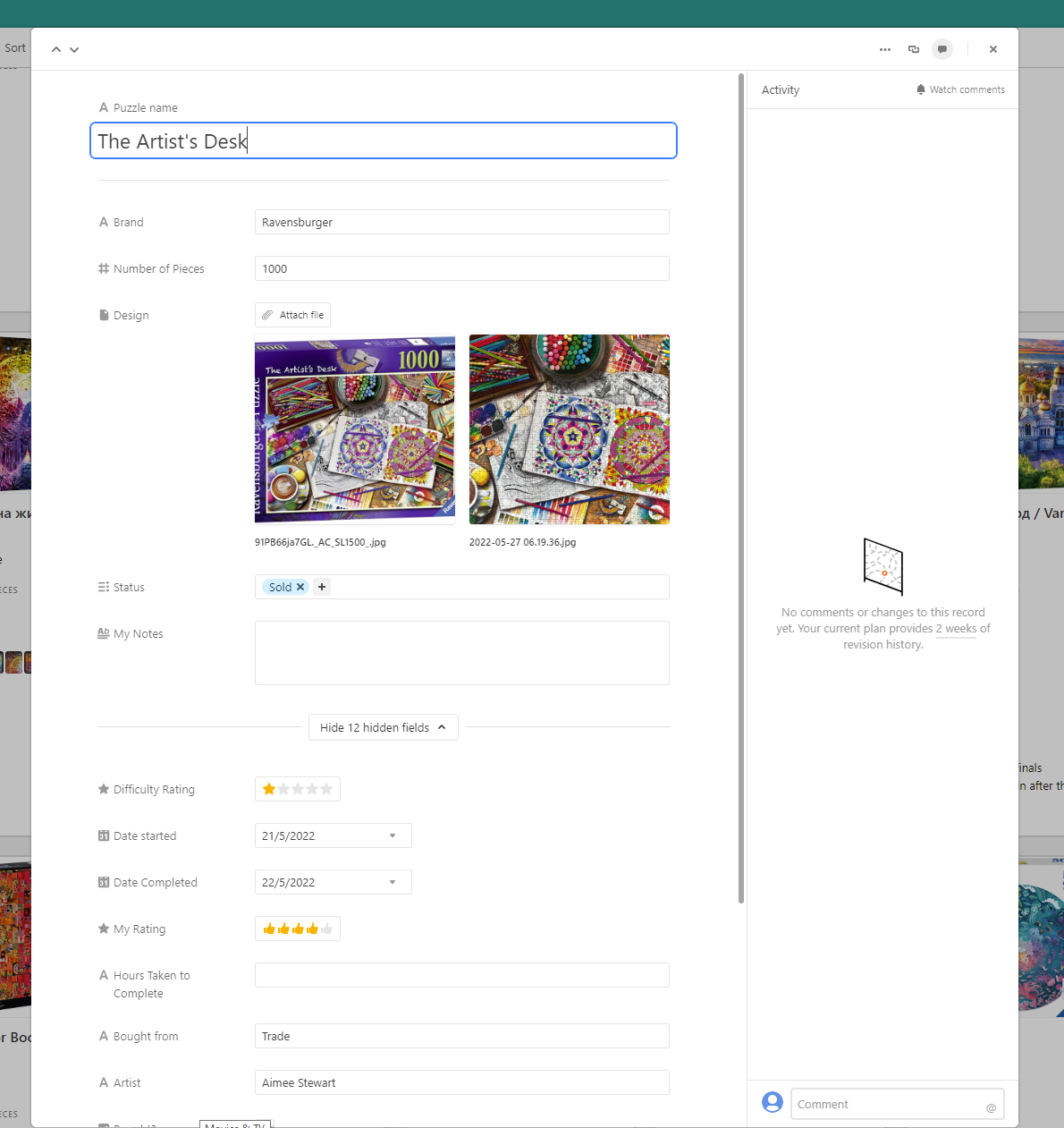Click the Puzzle name field
The width and height of the screenshot is (1064, 1128).
click(384, 141)
